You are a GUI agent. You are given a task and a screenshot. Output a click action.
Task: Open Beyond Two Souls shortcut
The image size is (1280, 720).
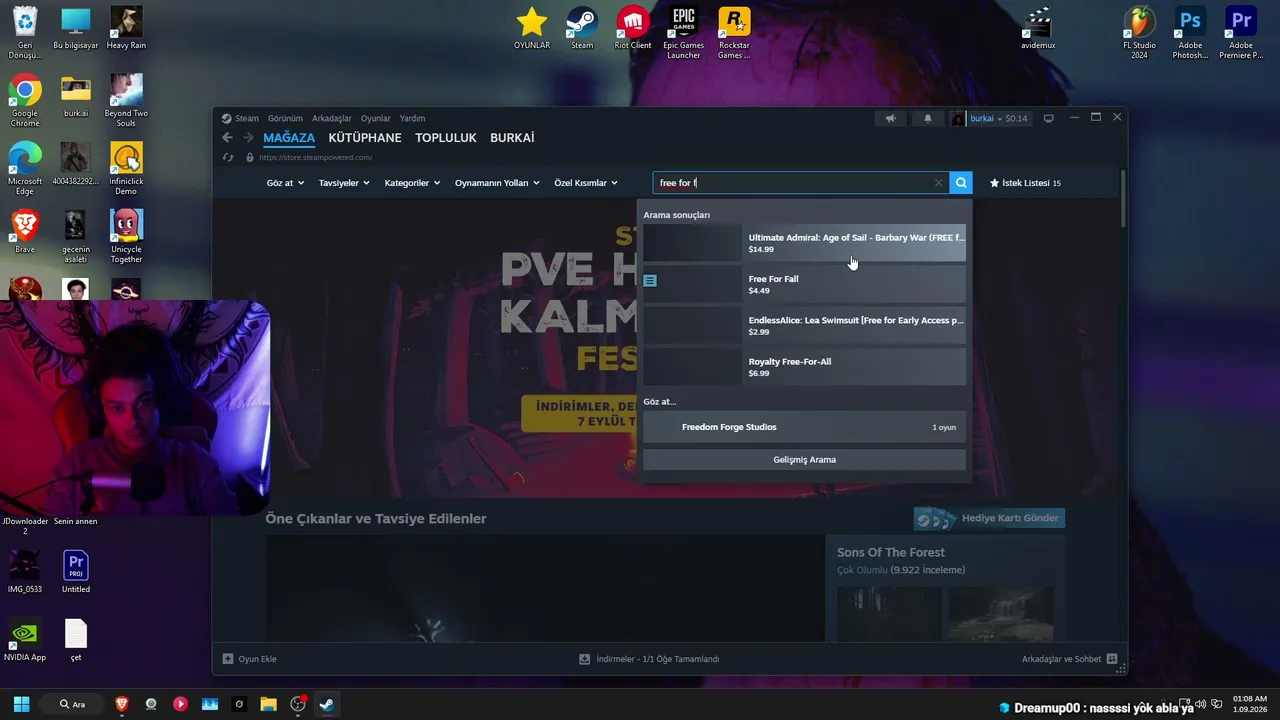(126, 100)
